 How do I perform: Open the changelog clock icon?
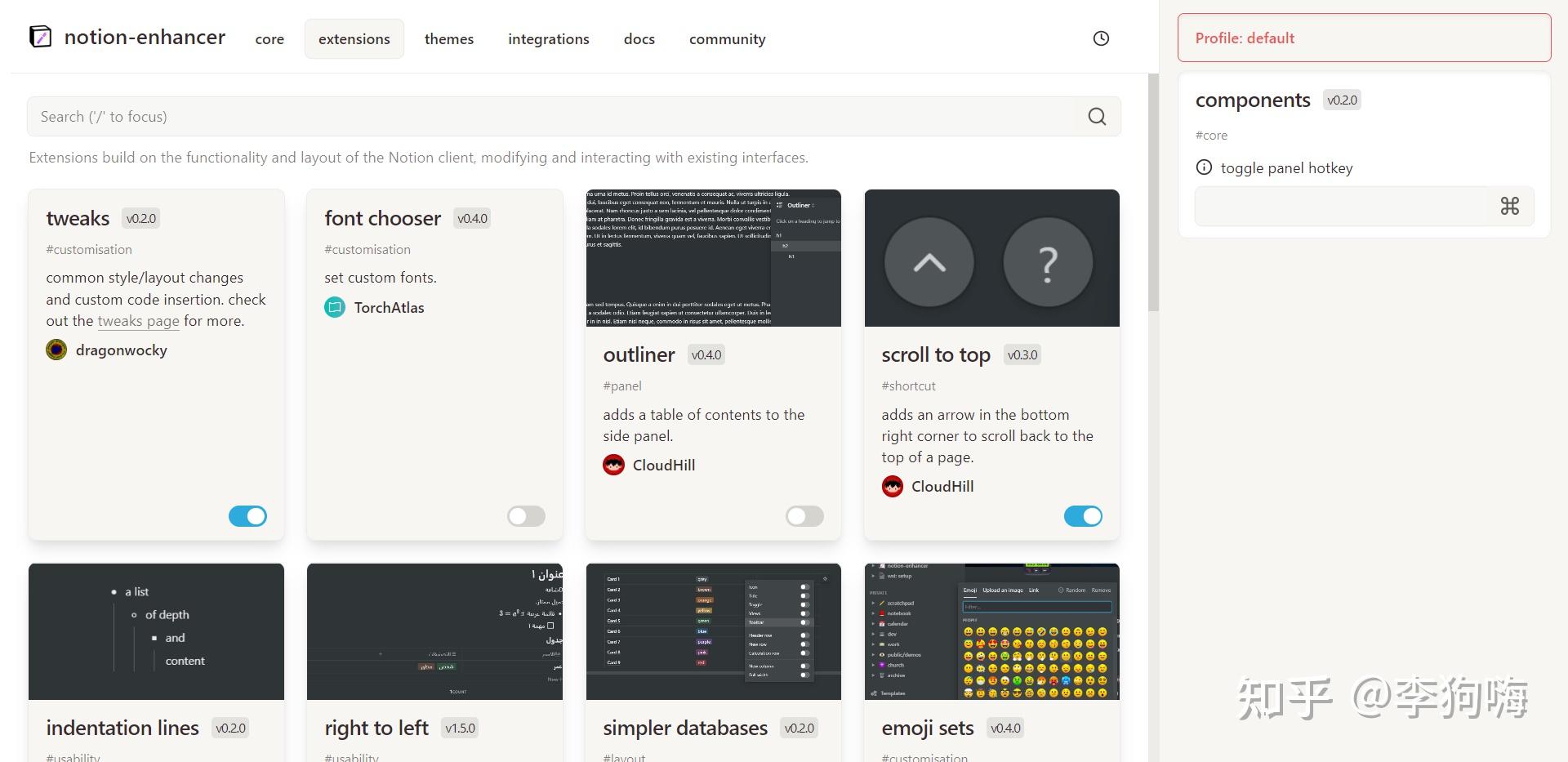pos(1101,38)
